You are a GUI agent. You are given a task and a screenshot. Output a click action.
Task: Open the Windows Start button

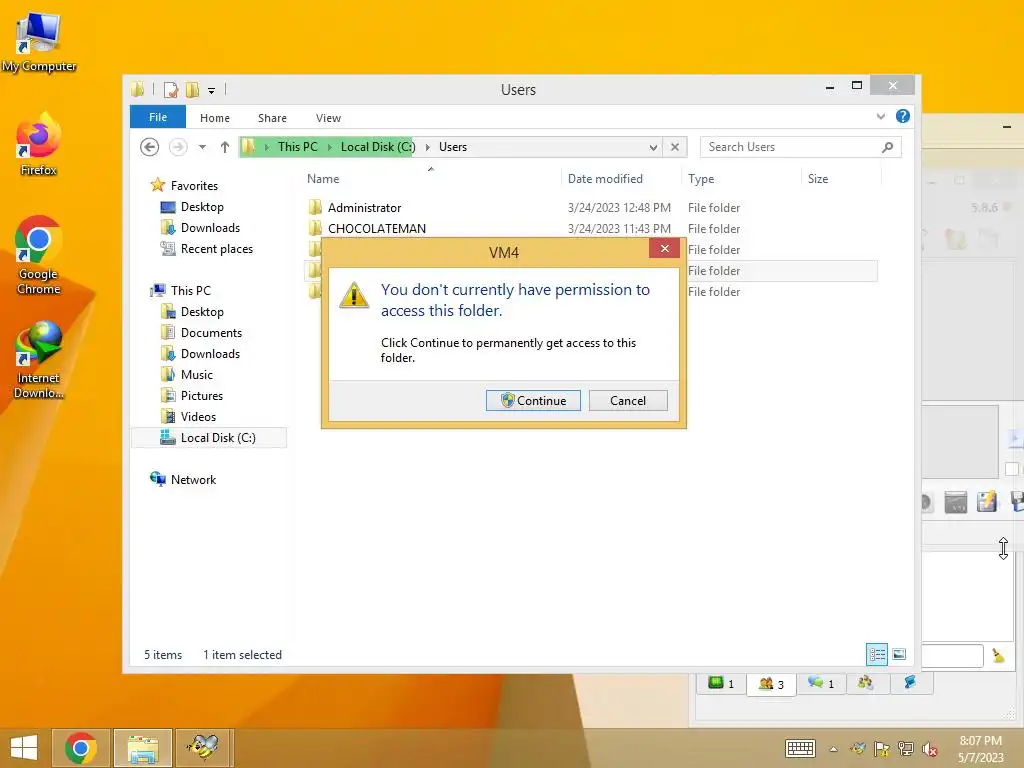click(24, 748)
